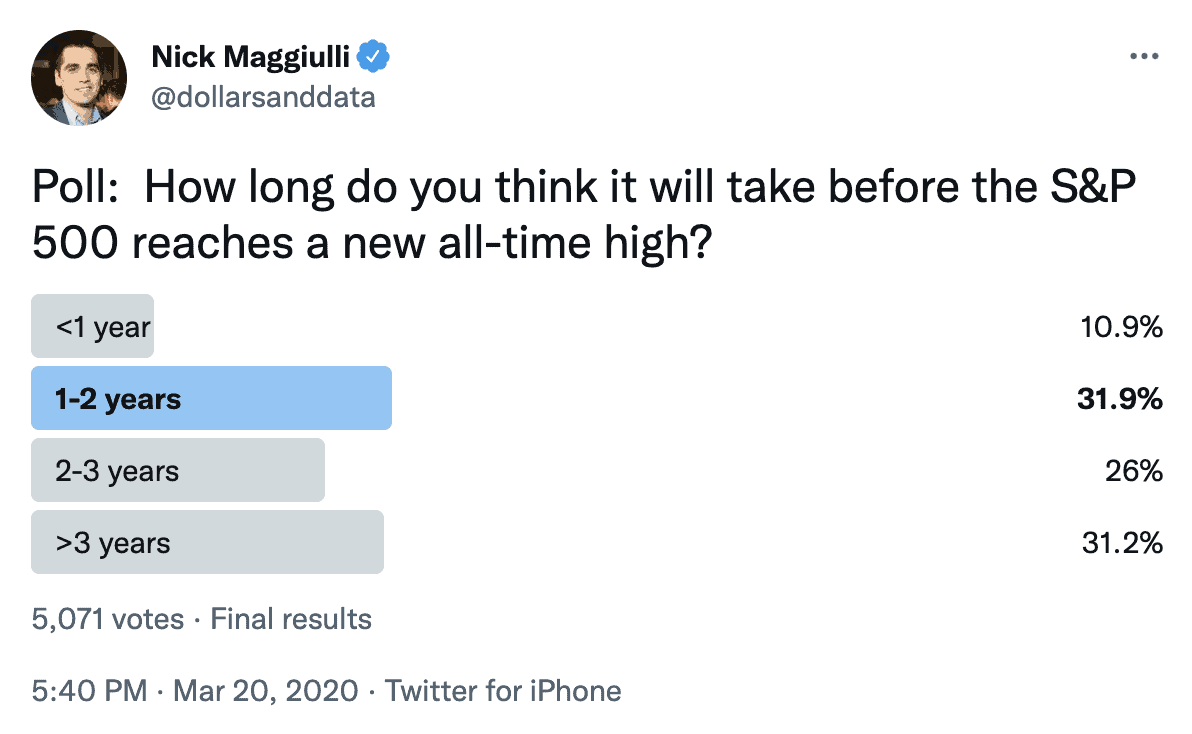
Task: Click the bold 31.9% result value
Action: (x=1120, y=399)
